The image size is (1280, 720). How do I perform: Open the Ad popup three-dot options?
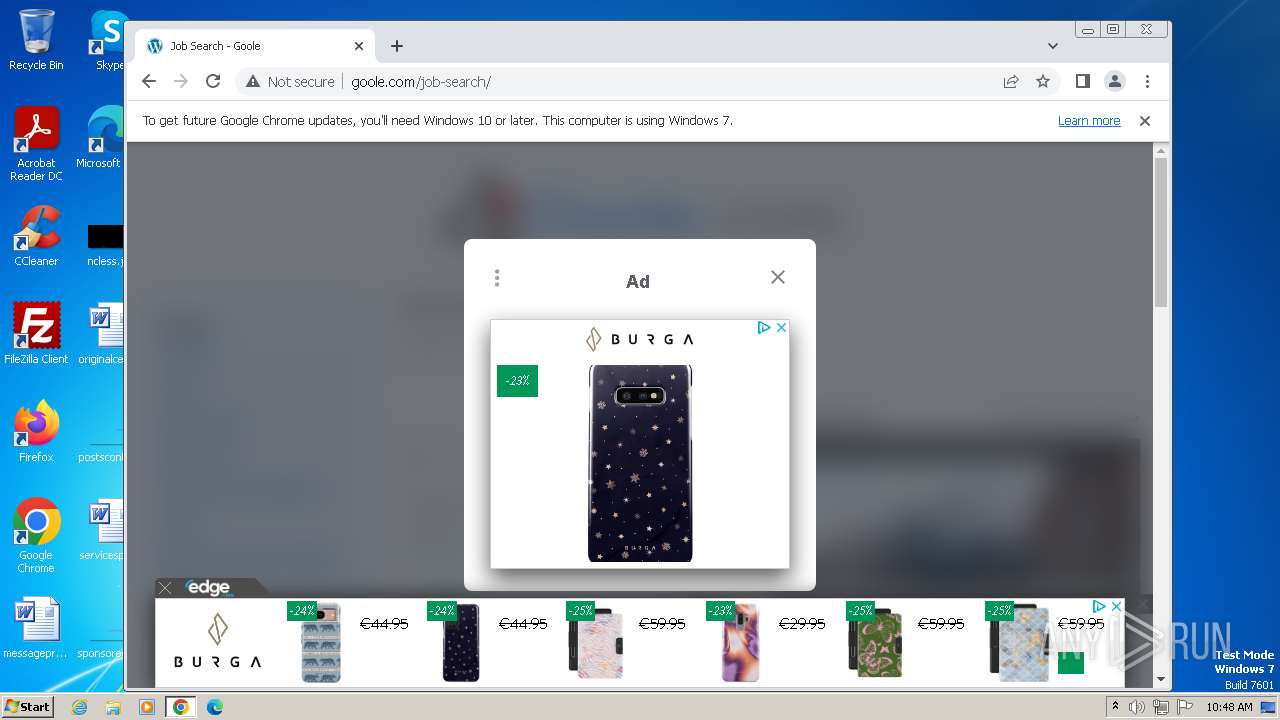(x=497, y=278)
